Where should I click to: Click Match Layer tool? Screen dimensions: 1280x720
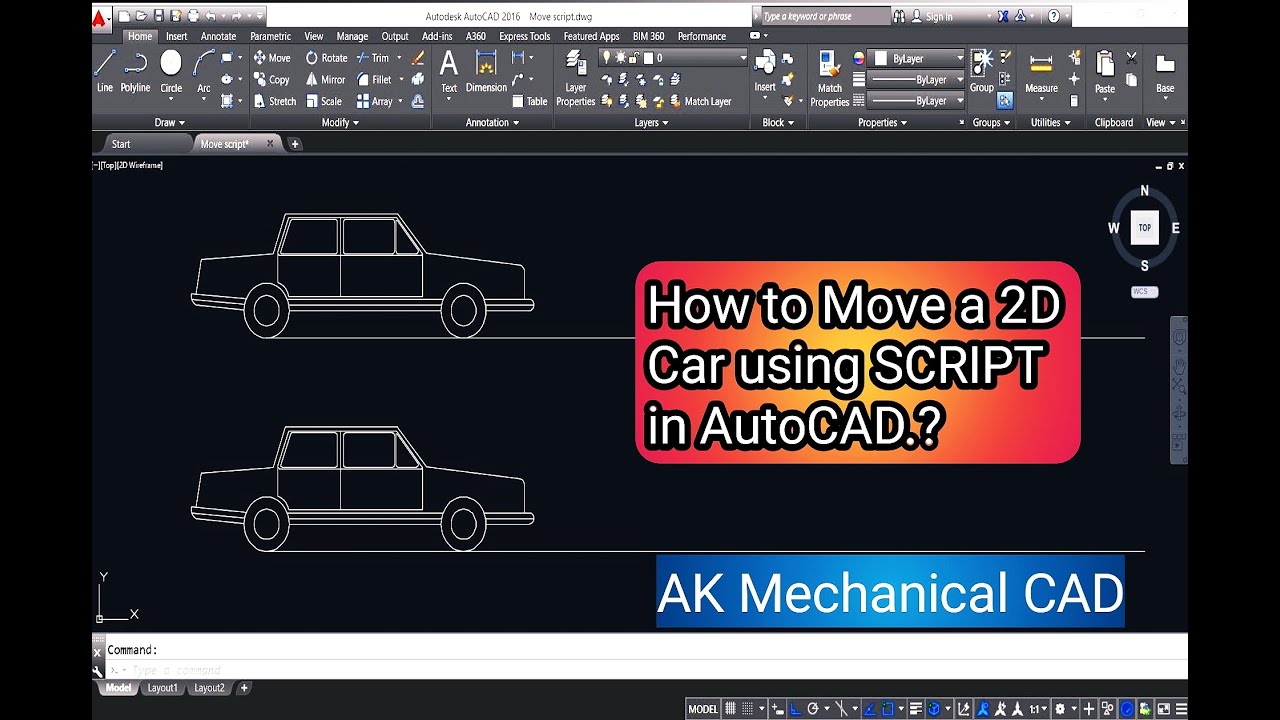(x=700, y=101)
